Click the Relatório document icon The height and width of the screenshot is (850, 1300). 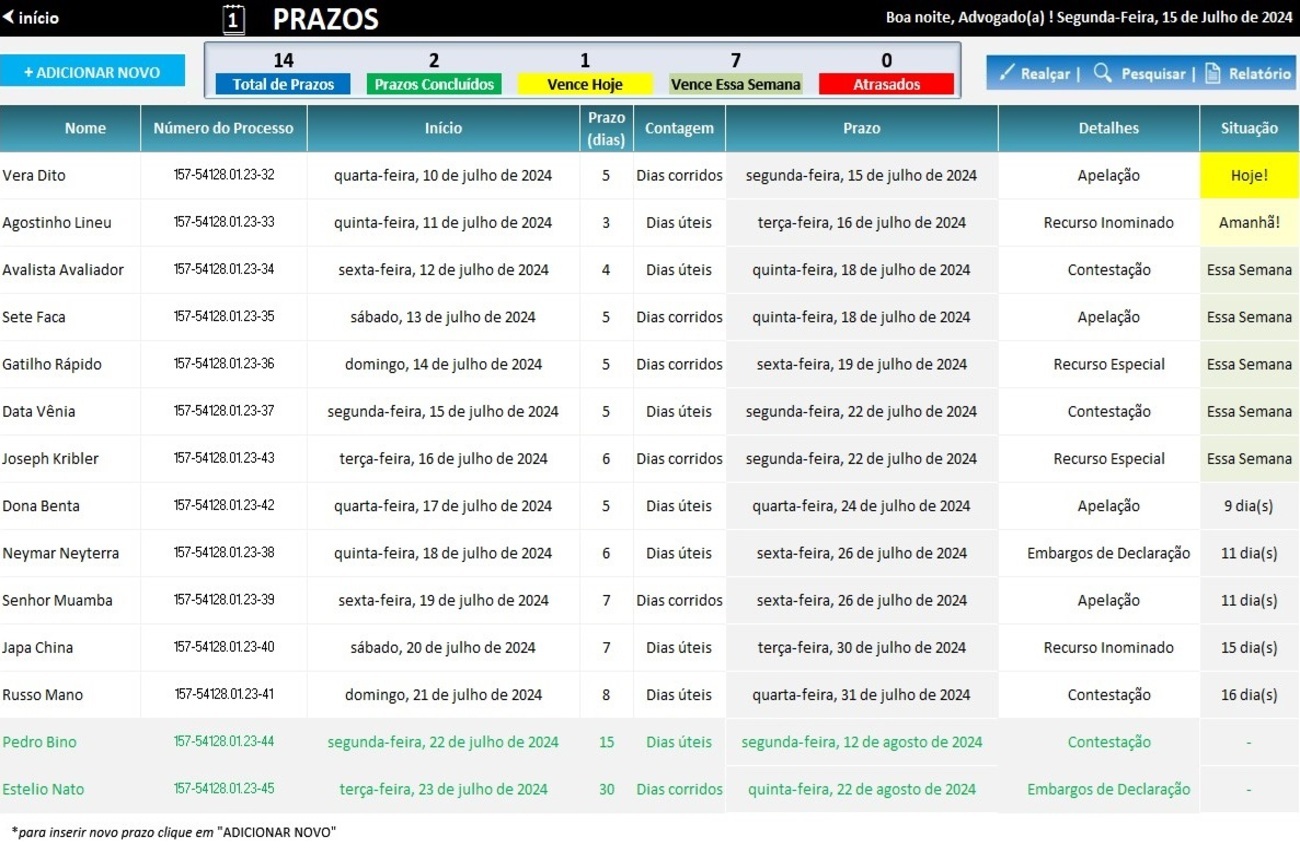coord(1212,73)
